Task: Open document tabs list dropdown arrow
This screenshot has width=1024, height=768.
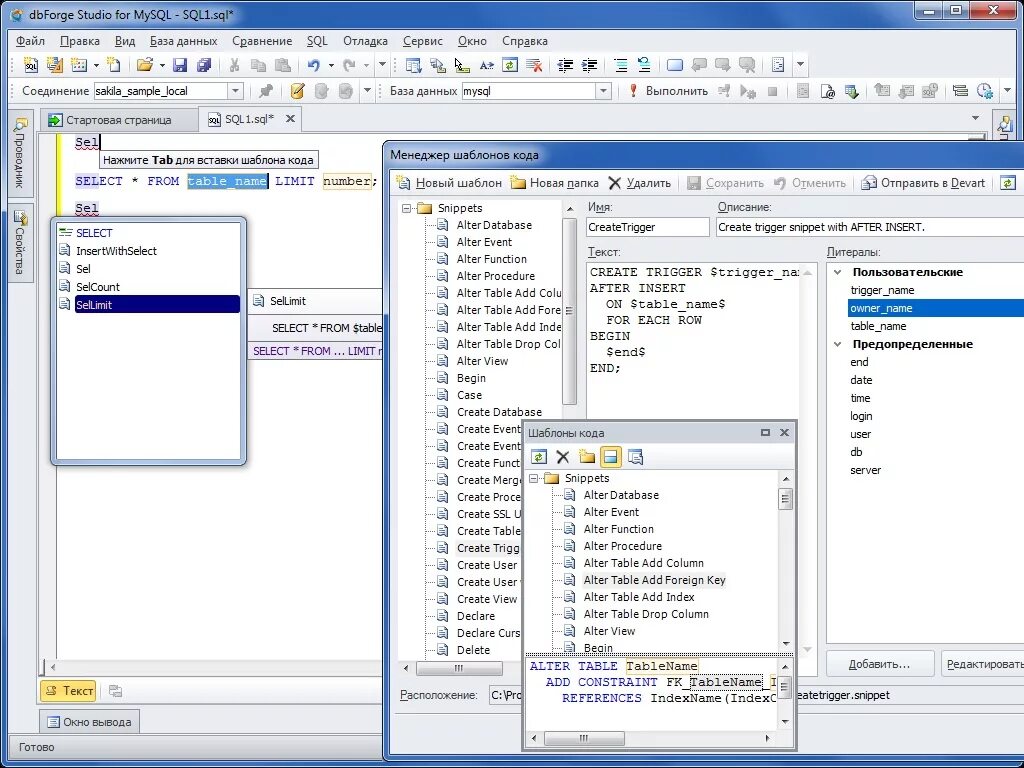Action: tap(976, 118)
